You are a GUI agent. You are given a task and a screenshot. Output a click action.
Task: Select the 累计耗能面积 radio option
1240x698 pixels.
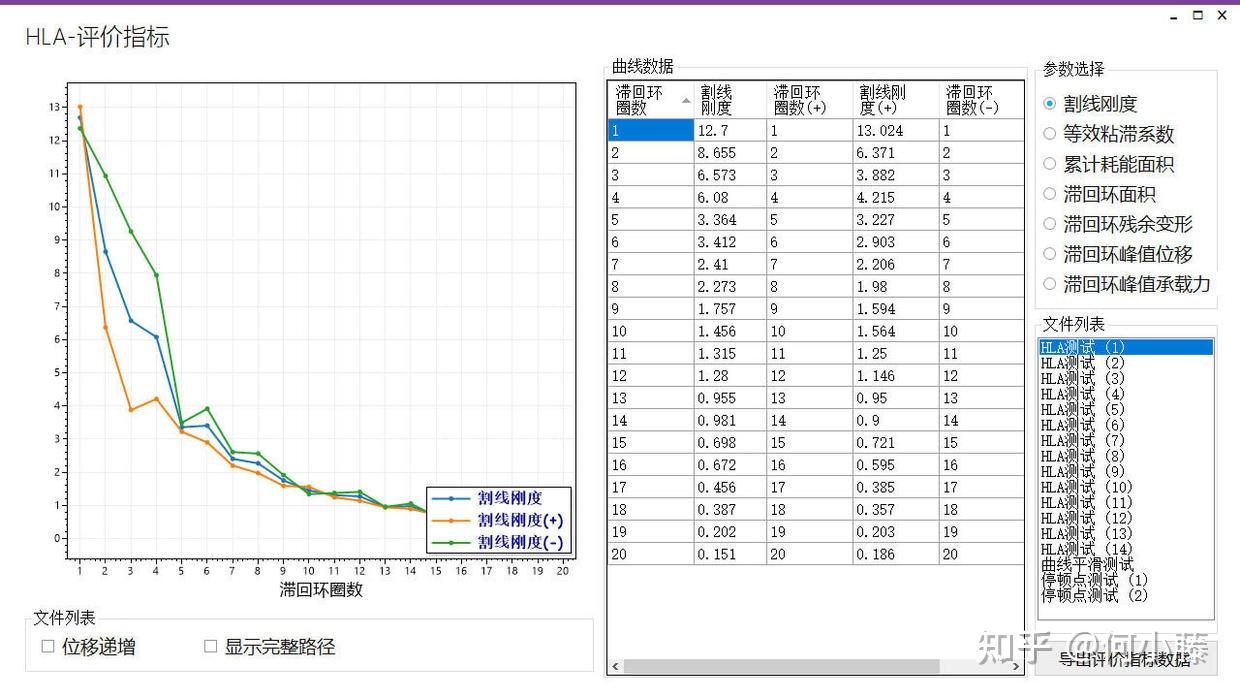1108,164
